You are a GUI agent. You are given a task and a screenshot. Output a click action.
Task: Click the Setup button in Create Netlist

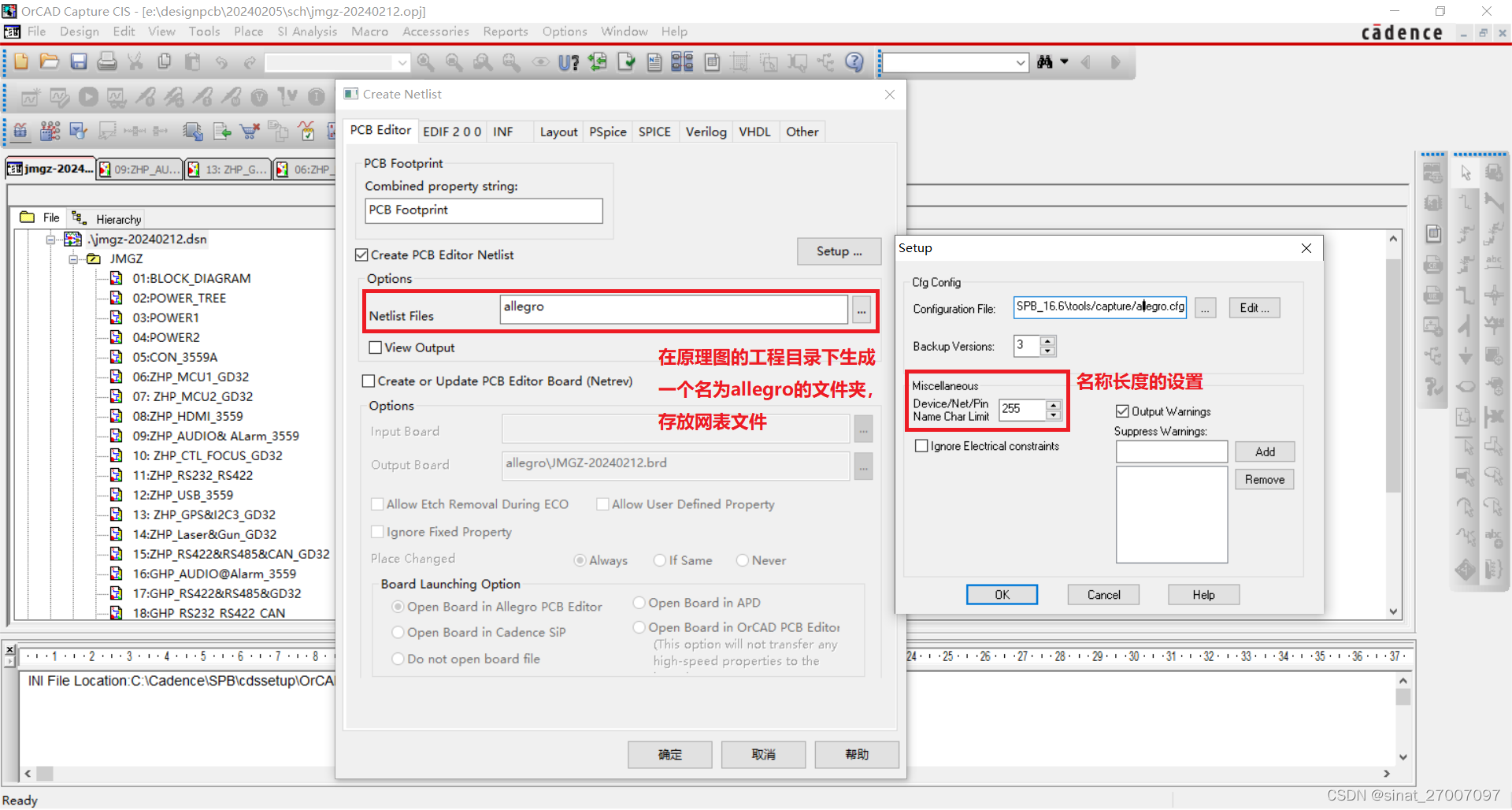(838, 251)
